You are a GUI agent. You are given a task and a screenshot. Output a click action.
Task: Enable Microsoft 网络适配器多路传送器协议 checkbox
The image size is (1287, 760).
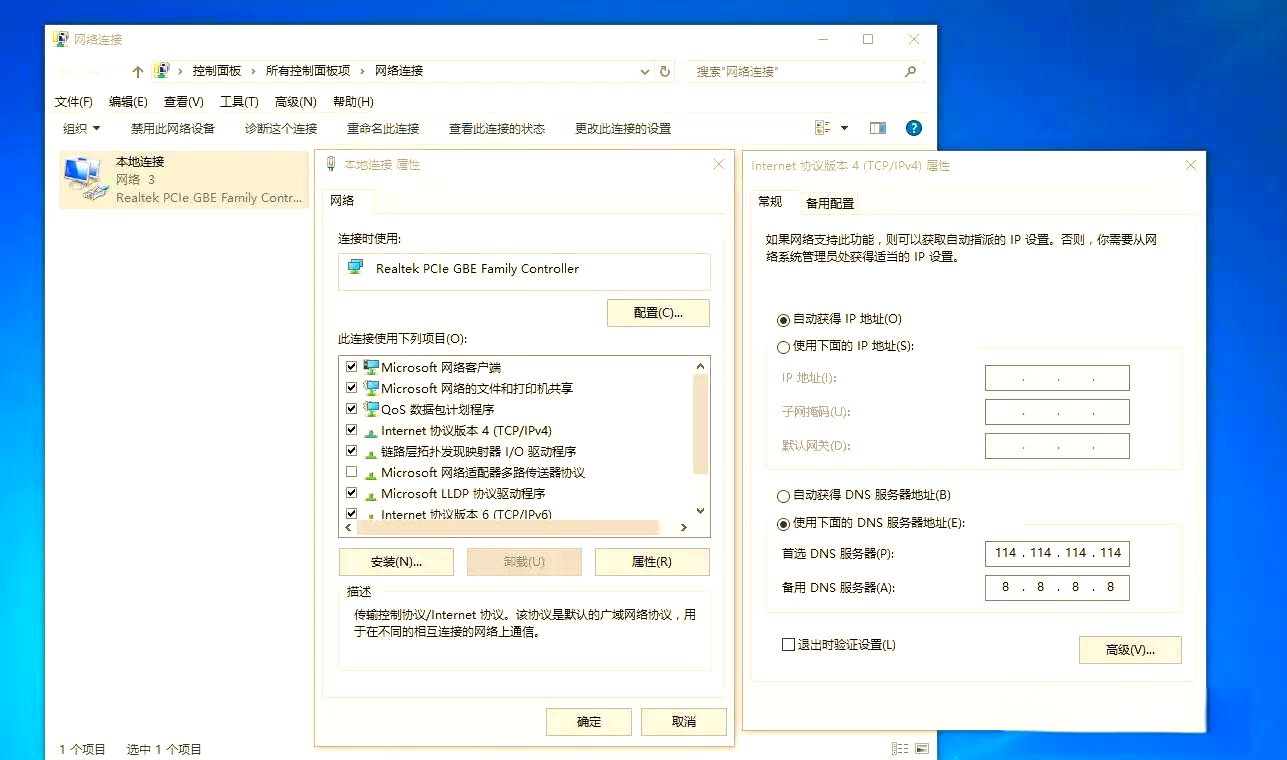(x=352, y=472)
